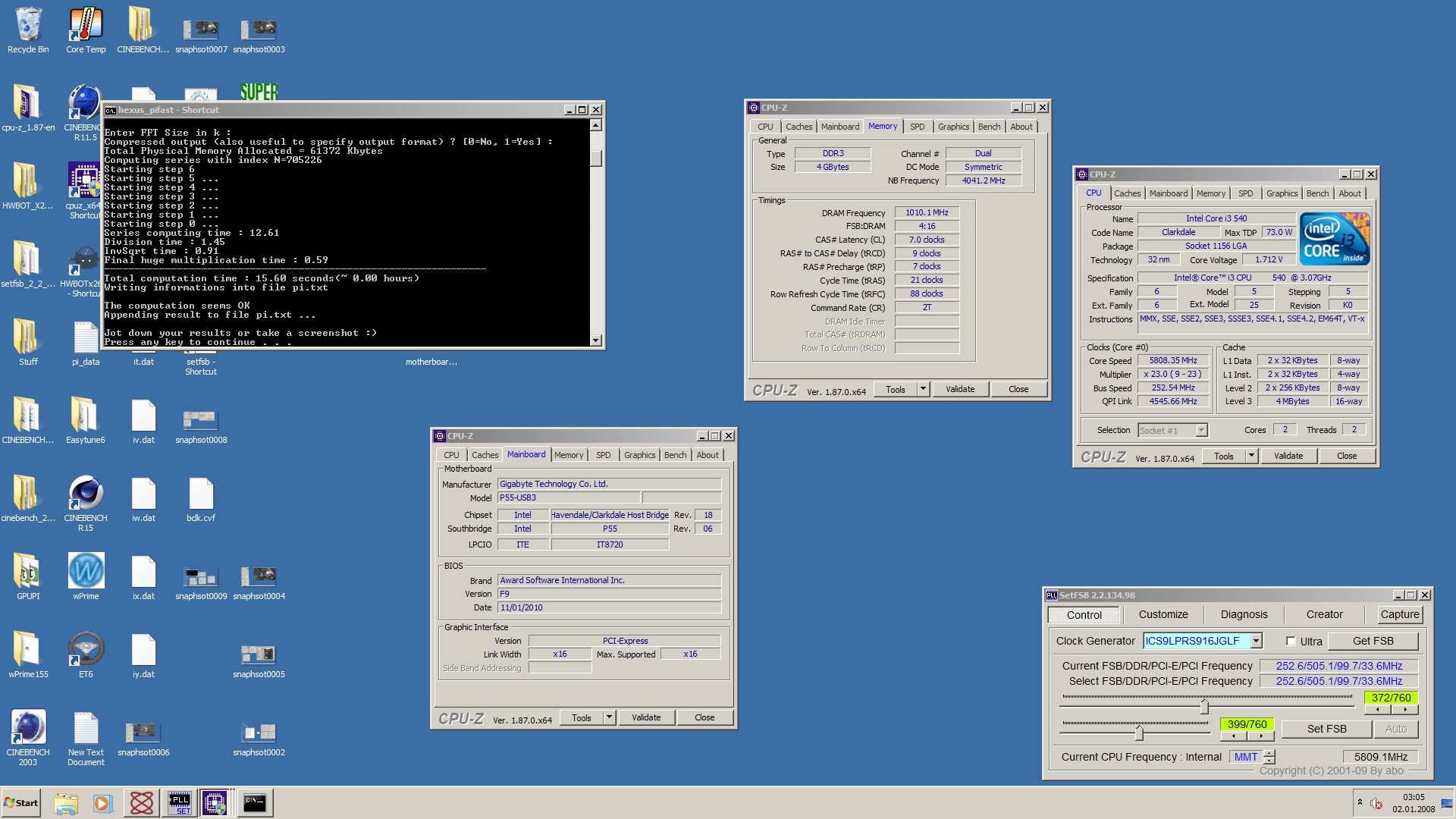The image size is (1456, 819).
Task: Click Validate in the Mainboard CPU-Z window
Action: 646,717
